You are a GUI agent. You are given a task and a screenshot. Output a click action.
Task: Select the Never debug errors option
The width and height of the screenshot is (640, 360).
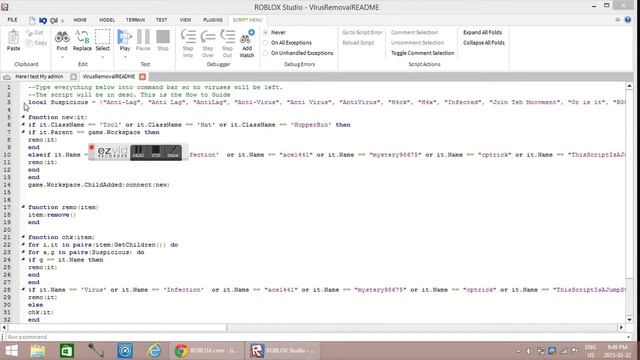(x=266, y=32)
